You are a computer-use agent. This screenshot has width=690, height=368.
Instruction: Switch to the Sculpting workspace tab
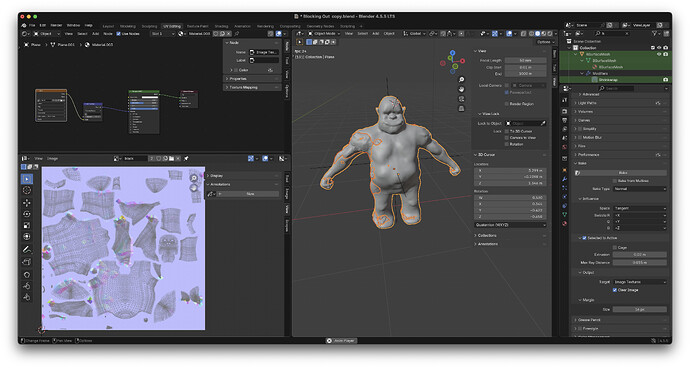pyautogui.click(x=149, y=26)
